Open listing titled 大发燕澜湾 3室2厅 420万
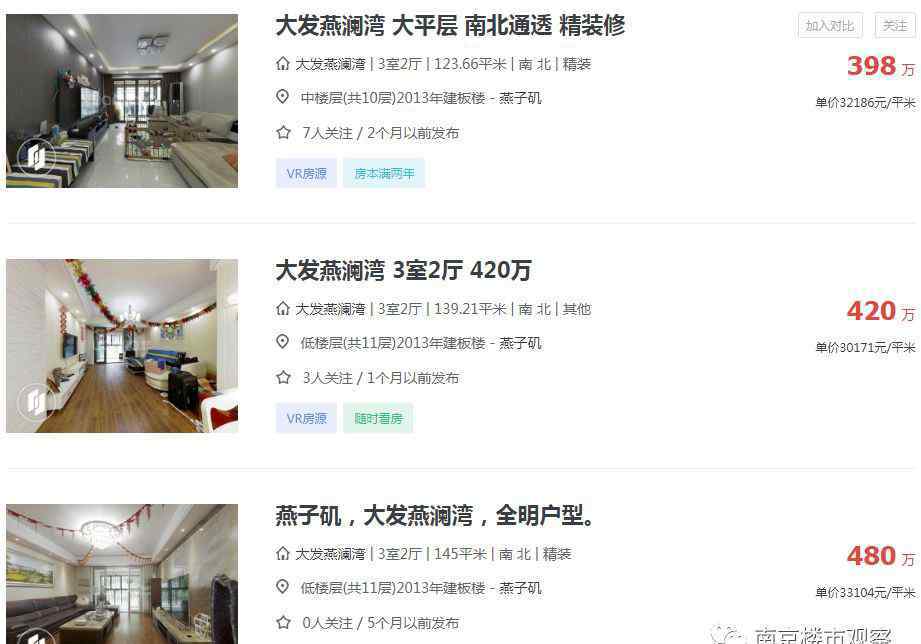Screen dimensions: 921x644 tap(403, 270)
